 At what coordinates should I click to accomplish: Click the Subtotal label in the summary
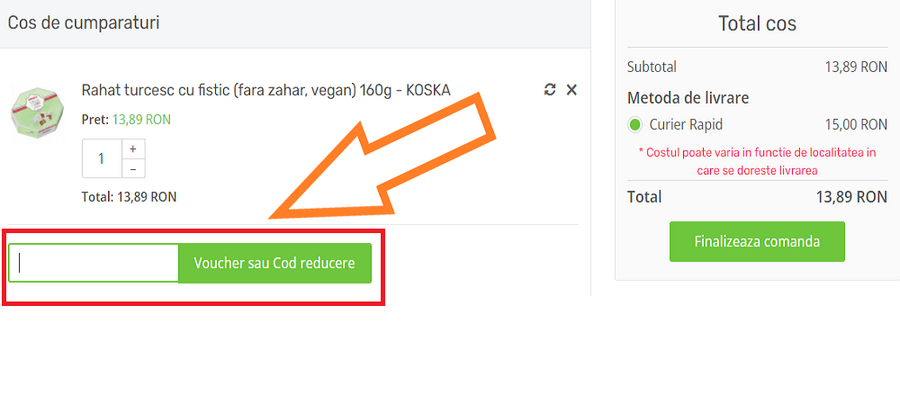tap(652, 67)
